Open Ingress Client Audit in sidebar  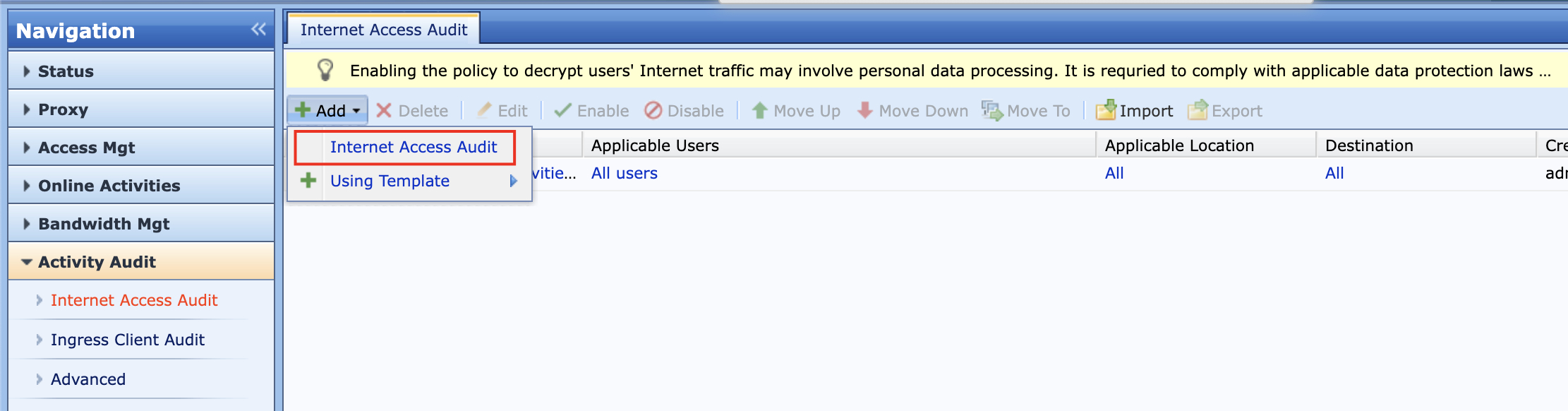128,340
